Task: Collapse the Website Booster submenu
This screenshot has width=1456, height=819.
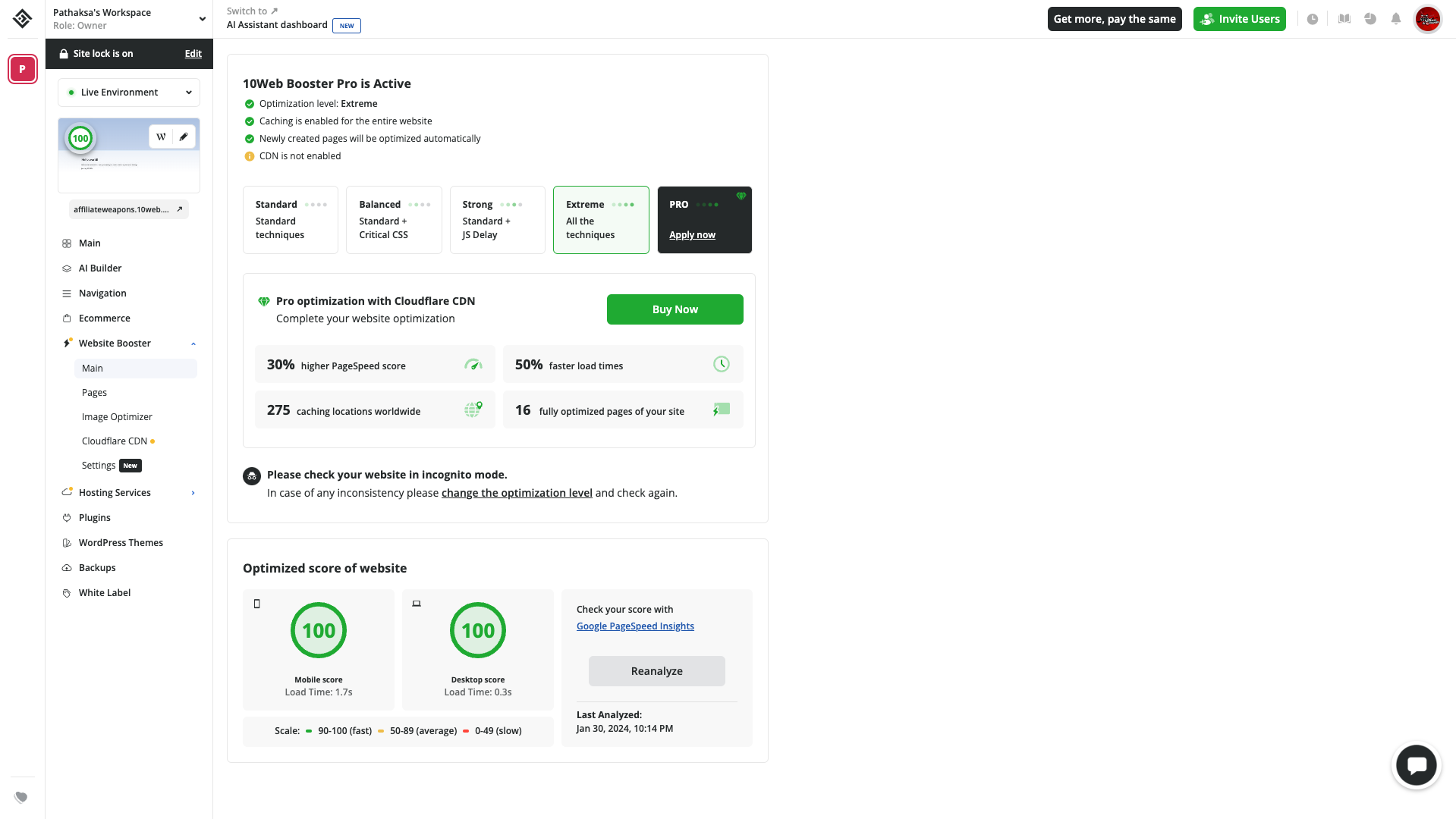Action: coord(193,343)
